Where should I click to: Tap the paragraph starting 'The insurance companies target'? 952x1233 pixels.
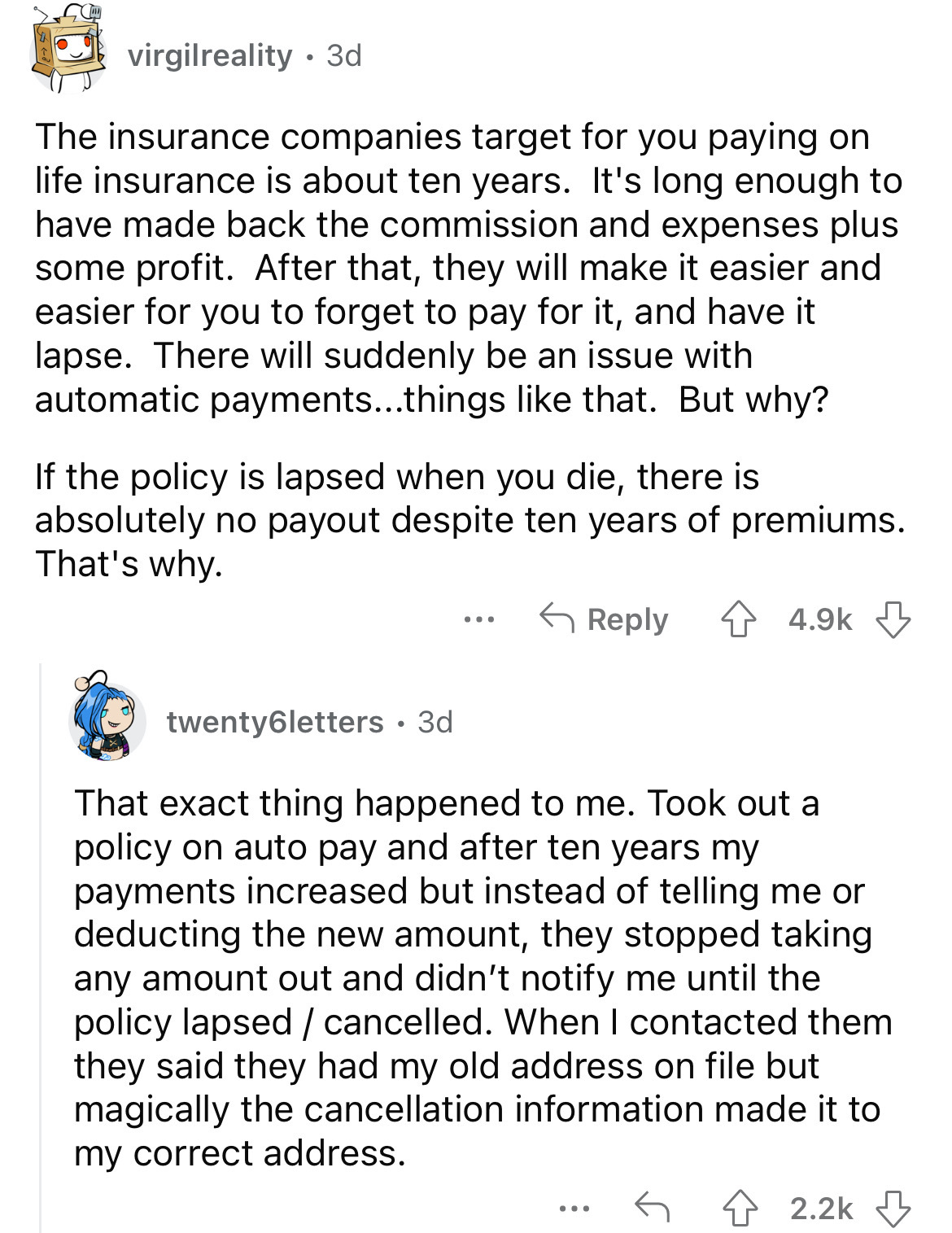(x=468, y=268)
